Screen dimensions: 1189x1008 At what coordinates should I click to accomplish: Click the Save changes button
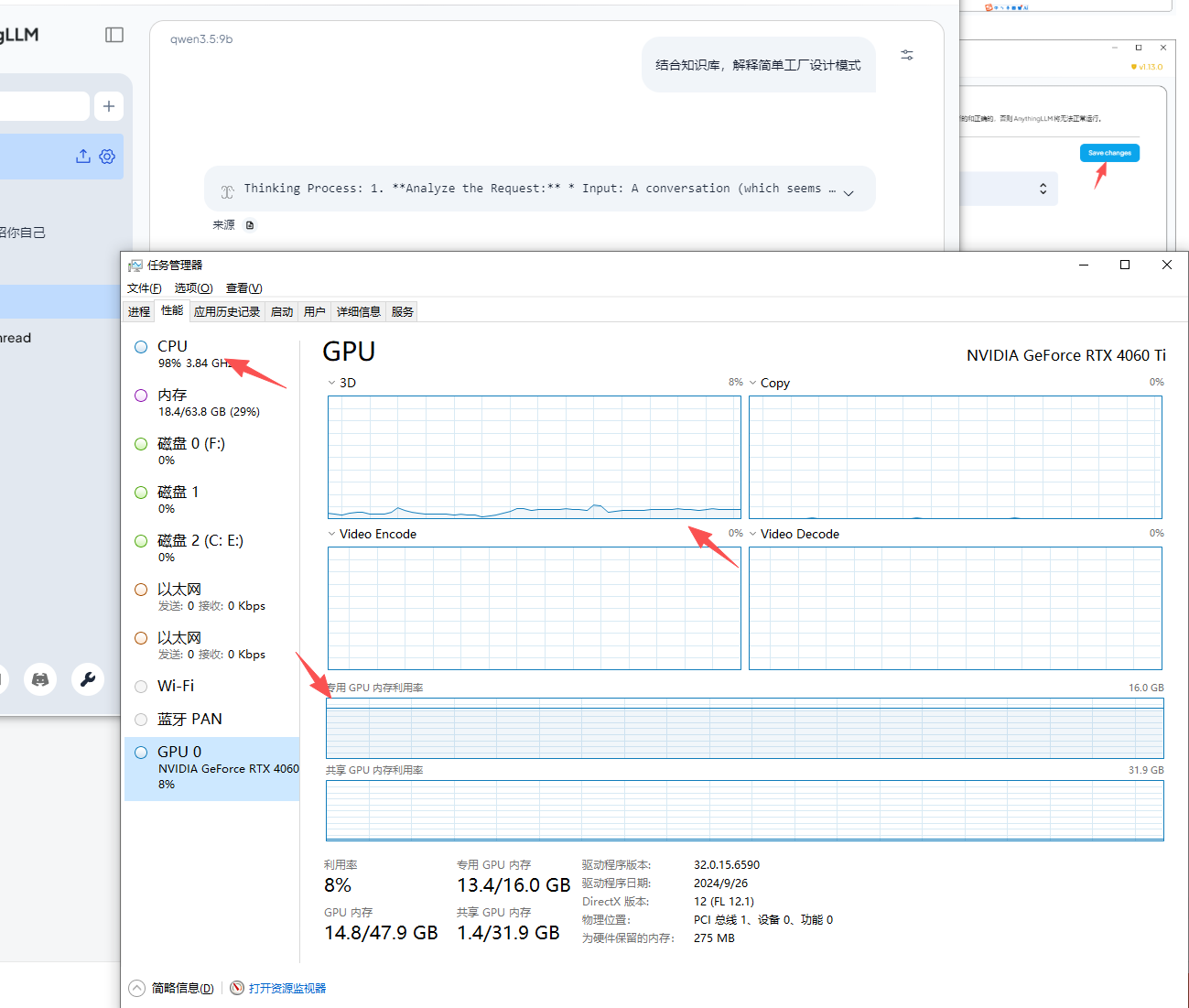(x=1109, y=153)
